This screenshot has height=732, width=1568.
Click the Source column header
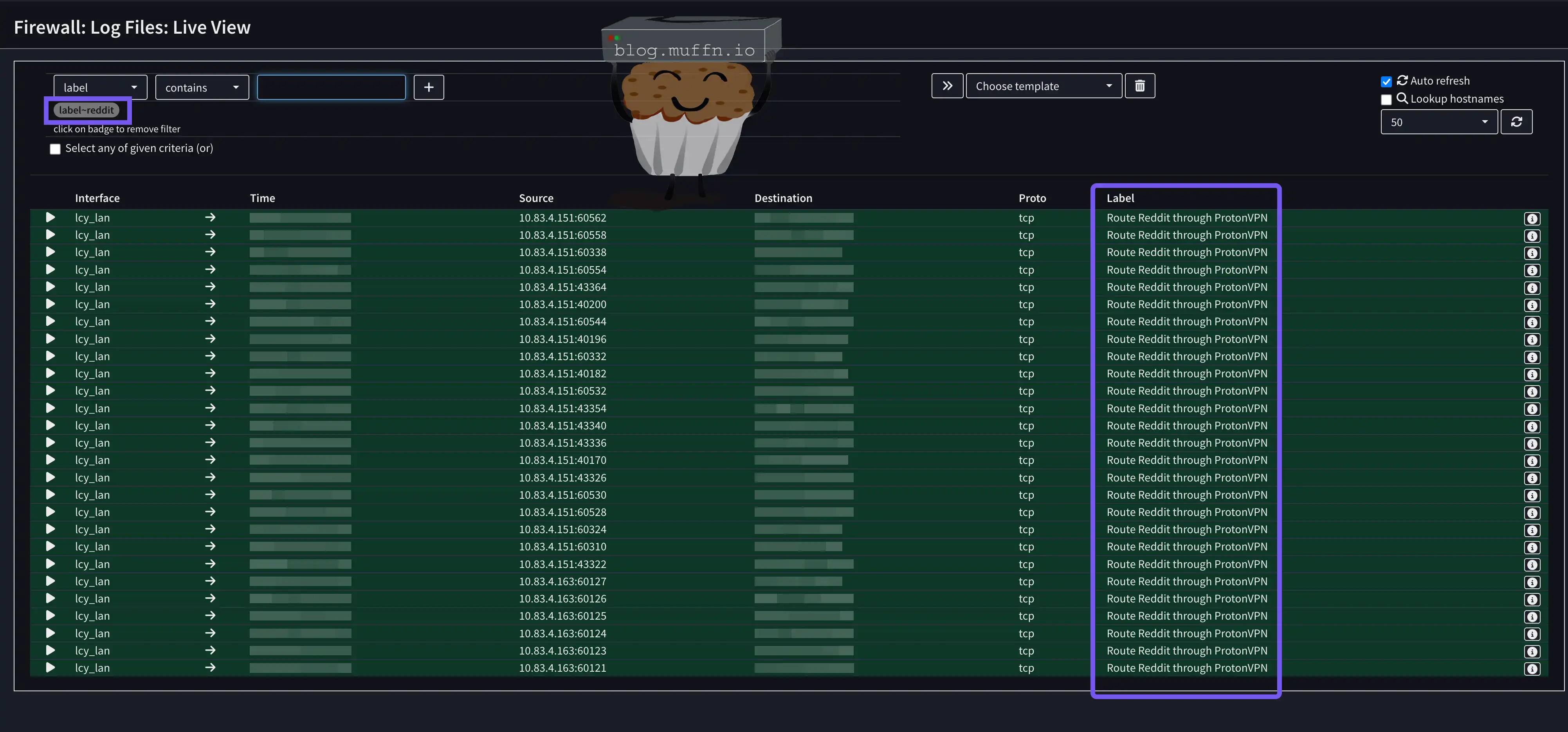pyautogui.click(x=536, y=198)
